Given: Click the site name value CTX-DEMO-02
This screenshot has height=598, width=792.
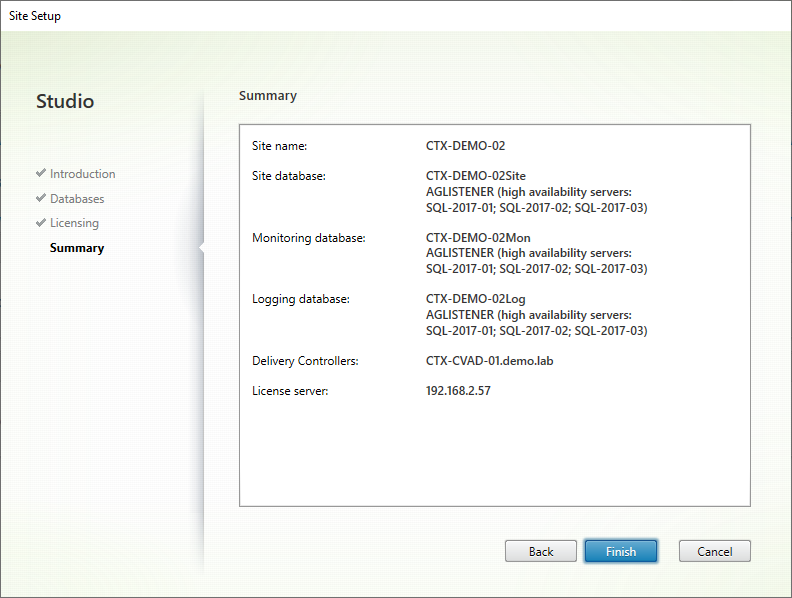Looking at the screenshot, I should (465, 145).
